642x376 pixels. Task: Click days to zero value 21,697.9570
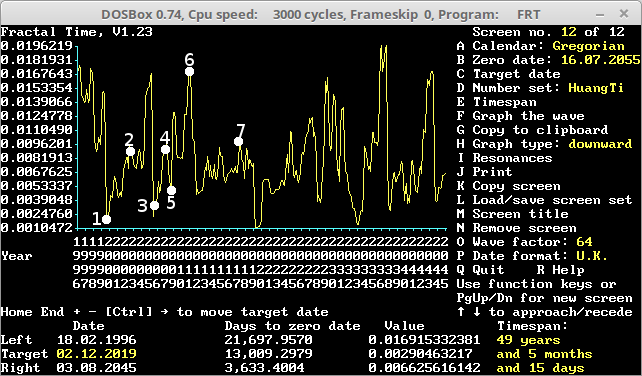tap(269, 340)
